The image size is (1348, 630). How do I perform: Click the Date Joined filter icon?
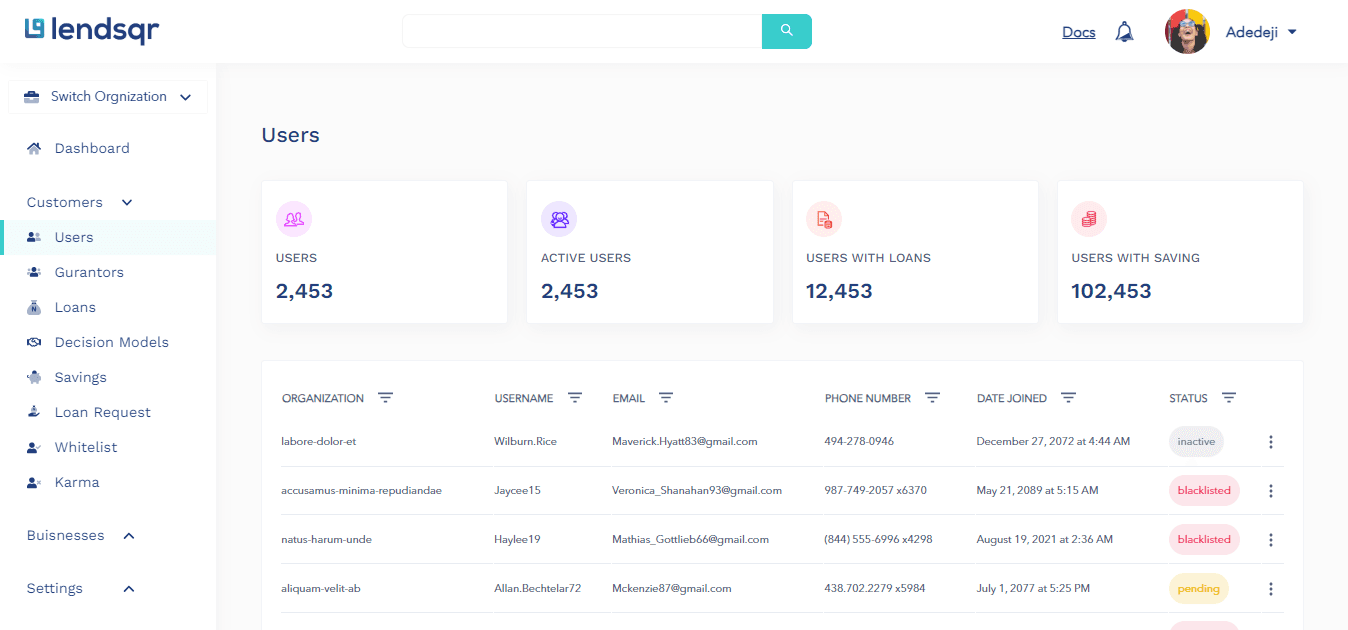(1068, 398)
